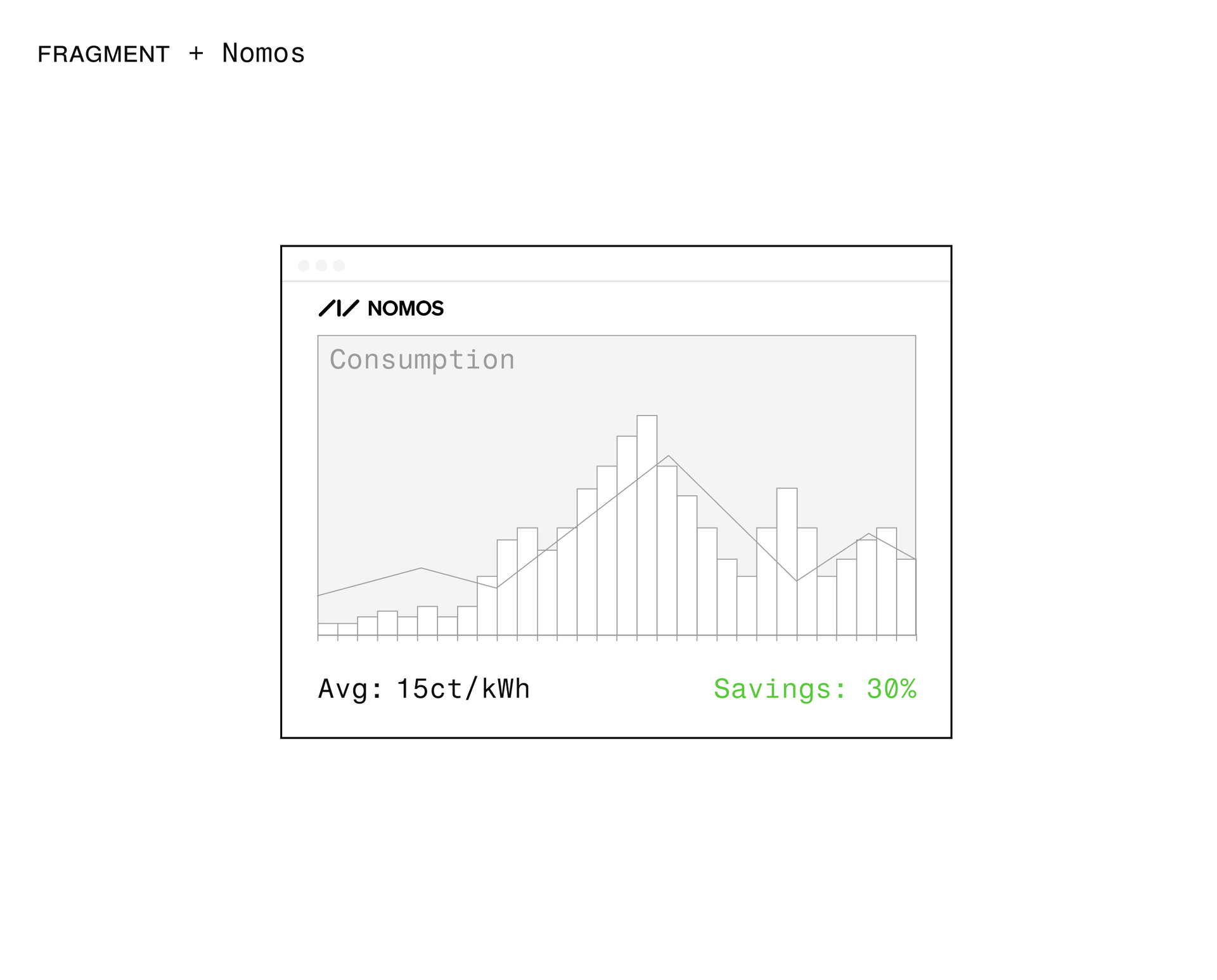Click the green 30% value
This screenshot has height=980, width=1217.
[x=891, y=689]
